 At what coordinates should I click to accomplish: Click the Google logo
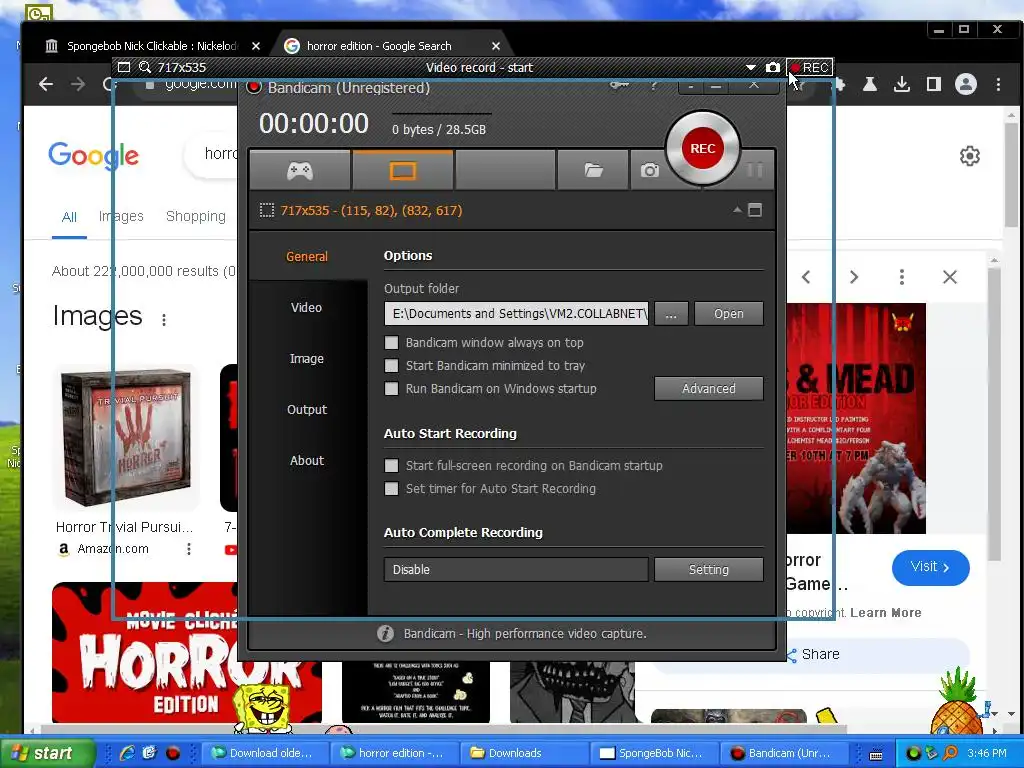pyautogui.click(x=93, y=156)
